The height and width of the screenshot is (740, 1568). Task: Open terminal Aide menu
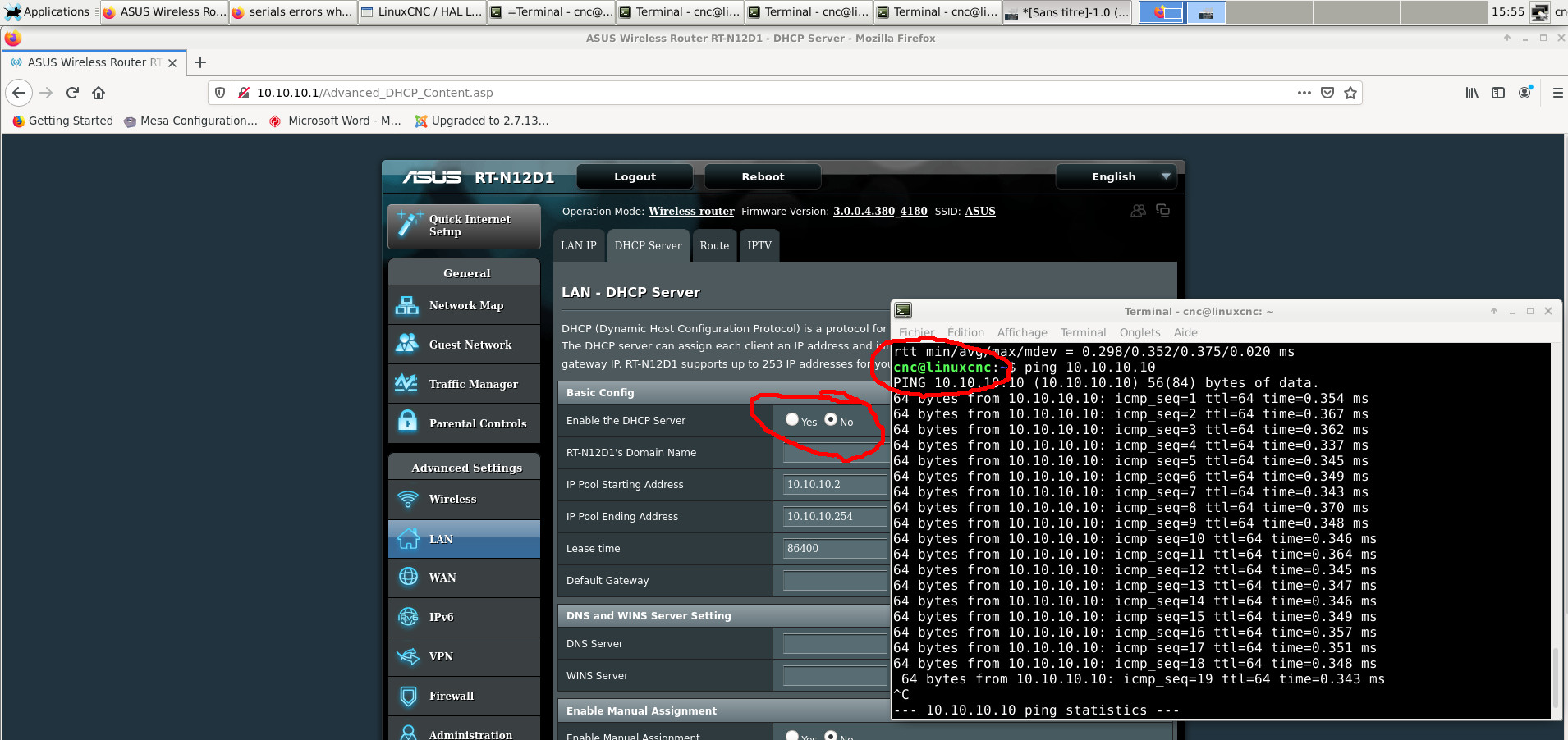[1185, 332]
